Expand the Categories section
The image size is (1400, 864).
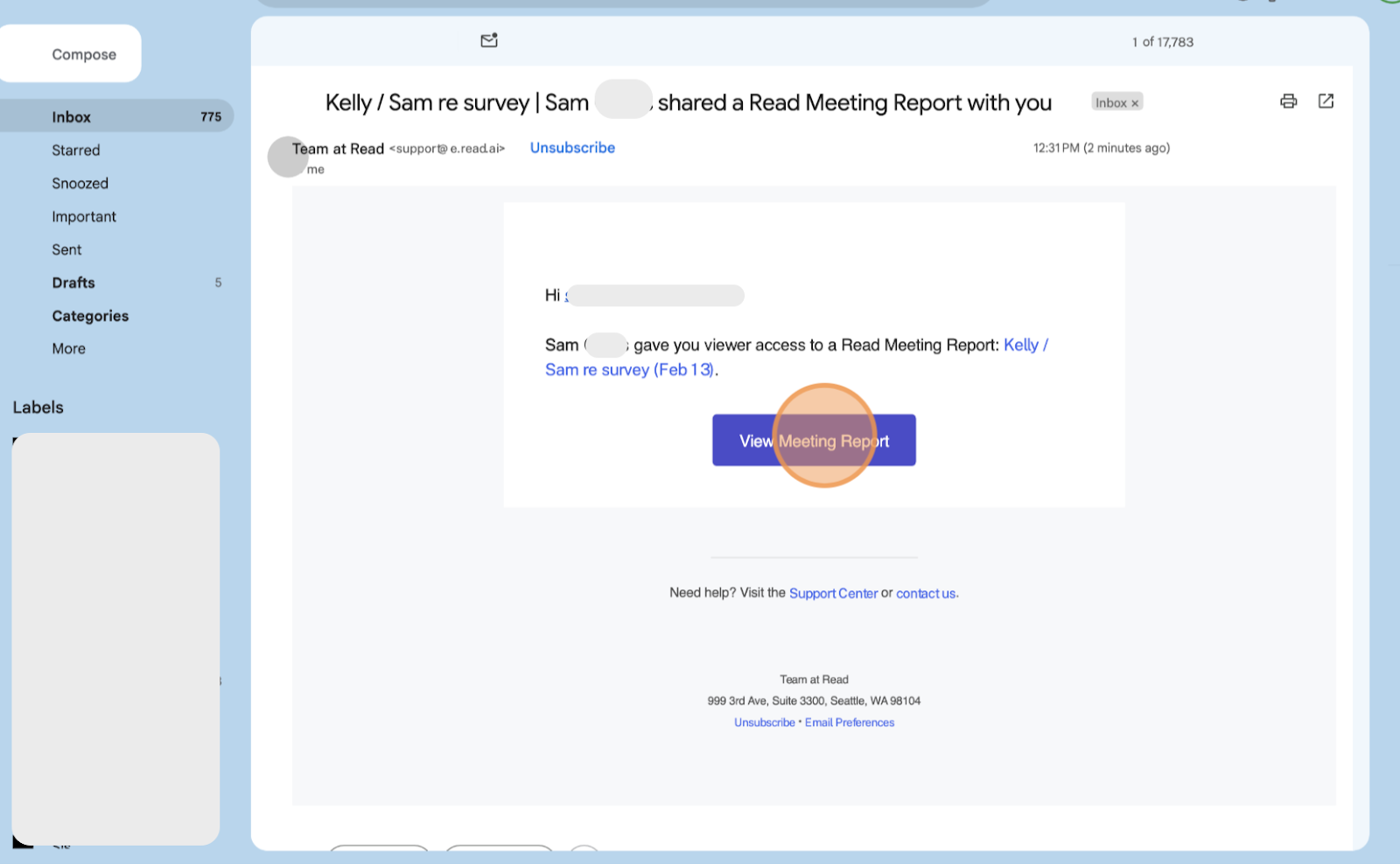coord(90,316)
